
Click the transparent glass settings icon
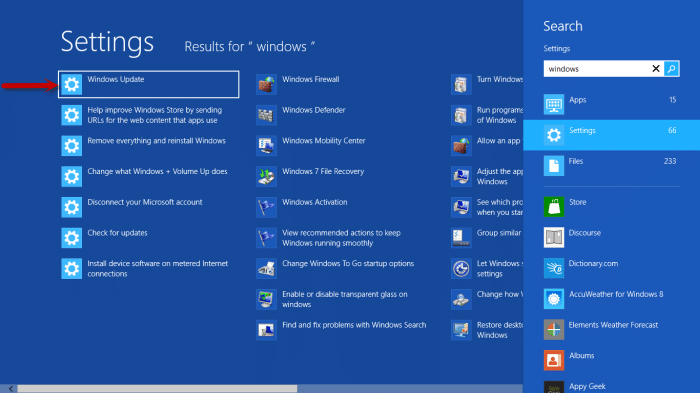click(266, 299)
